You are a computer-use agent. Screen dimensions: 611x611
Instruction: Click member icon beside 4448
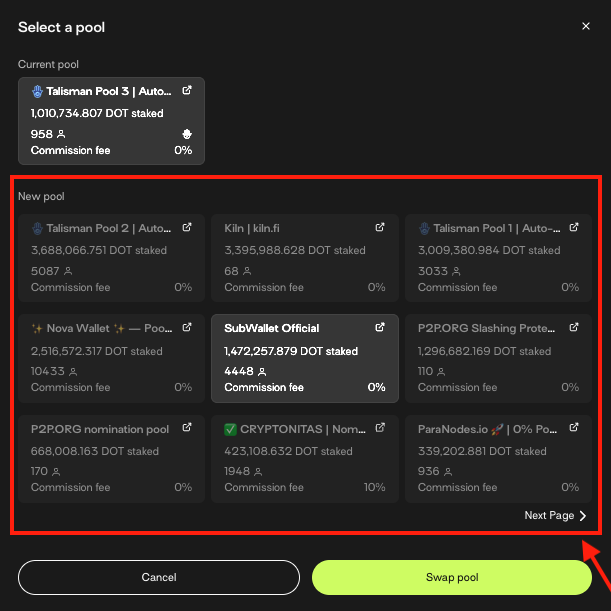click(x=262, y=372)
